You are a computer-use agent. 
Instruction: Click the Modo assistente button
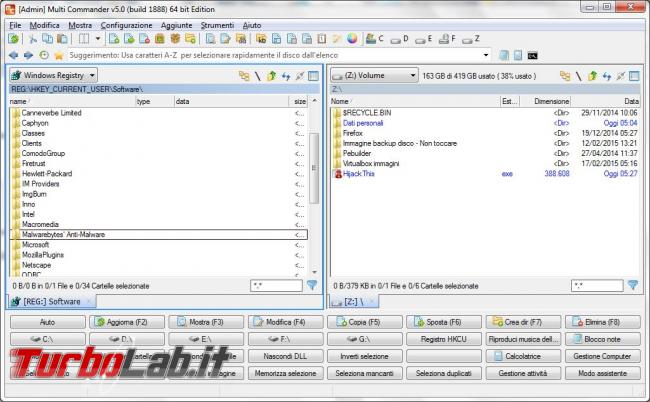click(602, 373)
